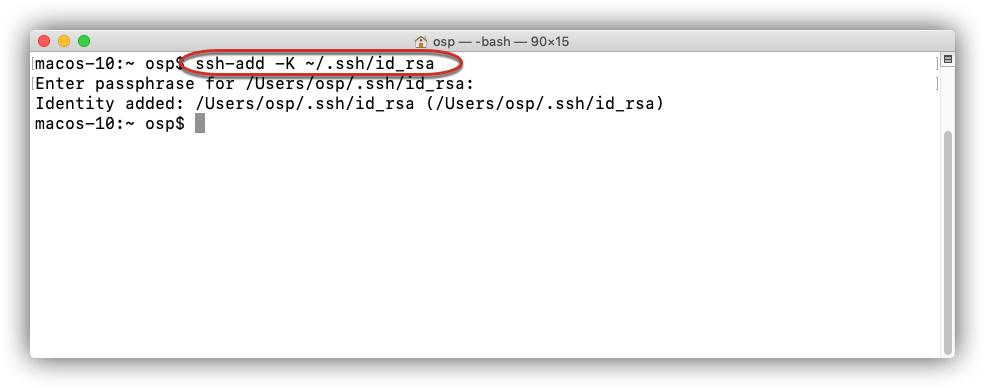The image size is (985, 388).
Task: Zoom the window with the green button
Action: tap(84, 41)
